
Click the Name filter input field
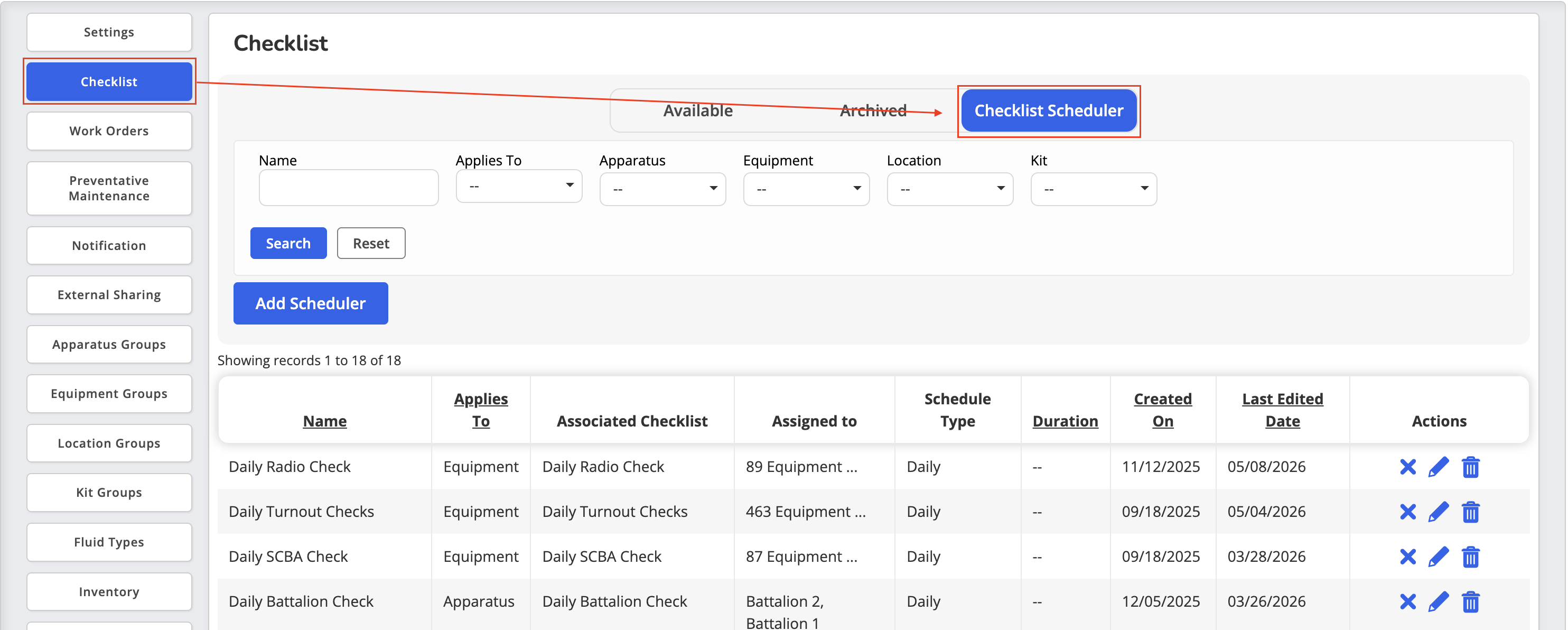(x=348, y=188)
